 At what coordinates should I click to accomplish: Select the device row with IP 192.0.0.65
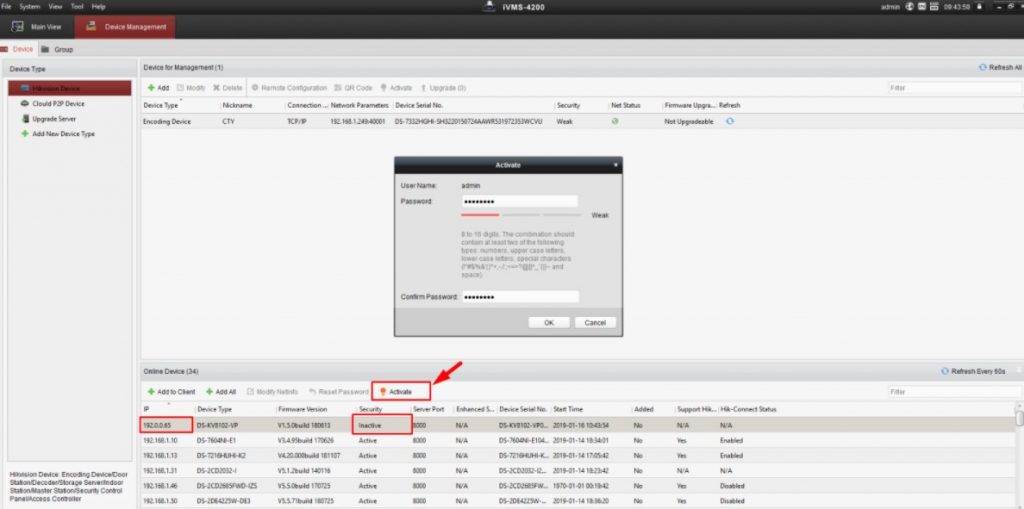(x=578, y=425)
